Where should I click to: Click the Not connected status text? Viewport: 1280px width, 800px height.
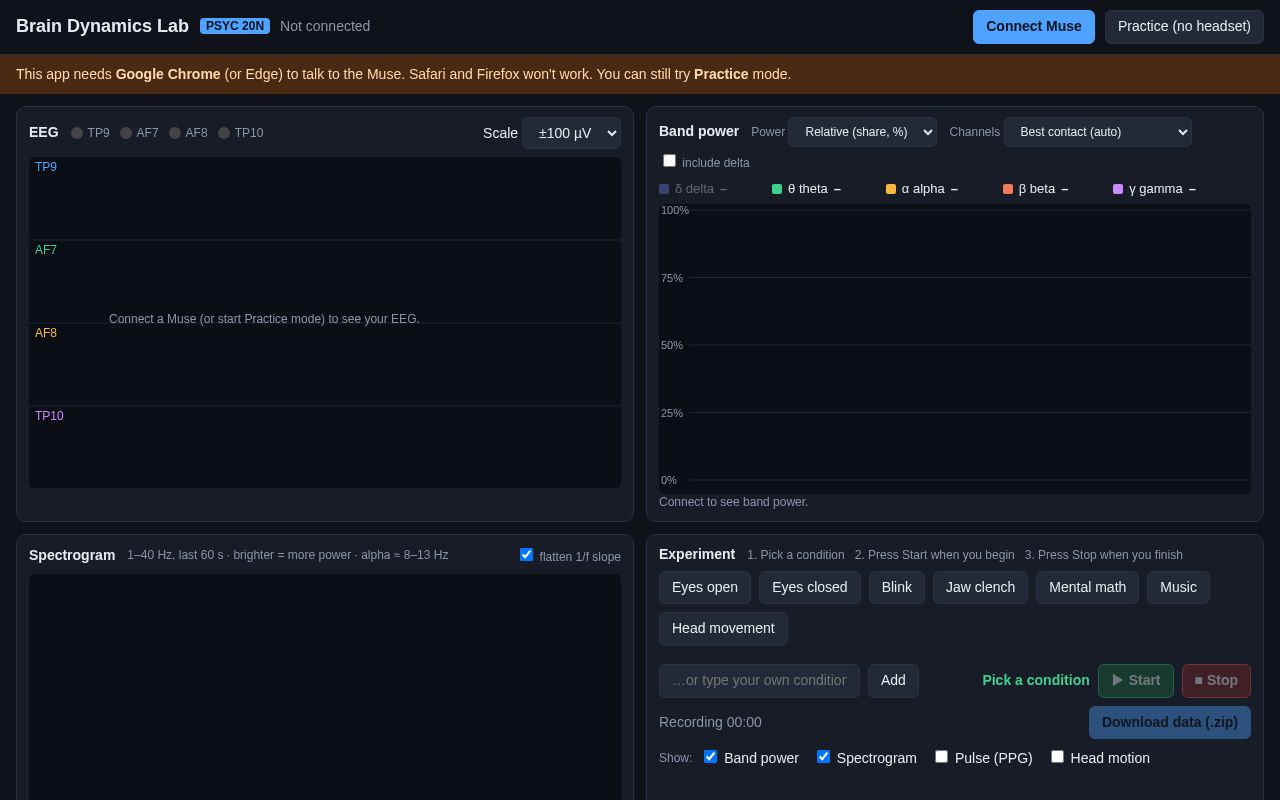[325, 26]
